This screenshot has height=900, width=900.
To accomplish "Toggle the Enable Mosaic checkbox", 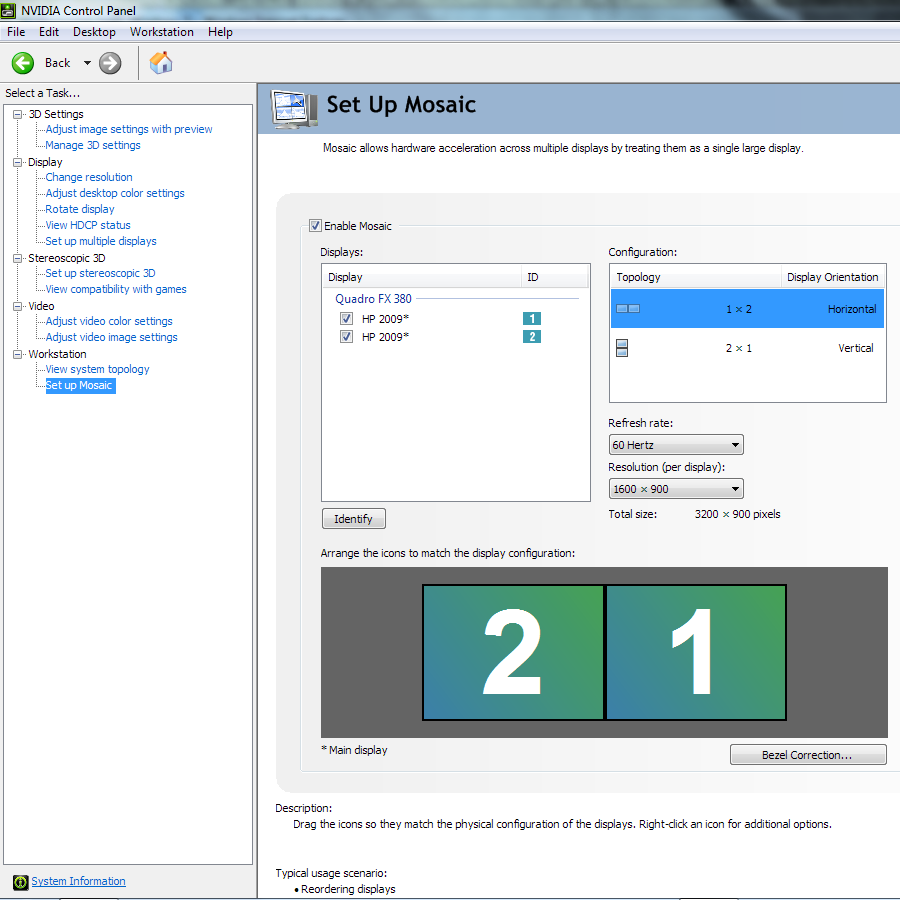I will pyautogui.click(x=315, y=226).
